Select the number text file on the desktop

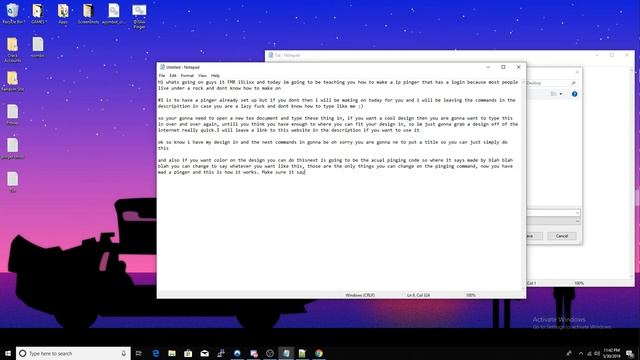point(38,47)
